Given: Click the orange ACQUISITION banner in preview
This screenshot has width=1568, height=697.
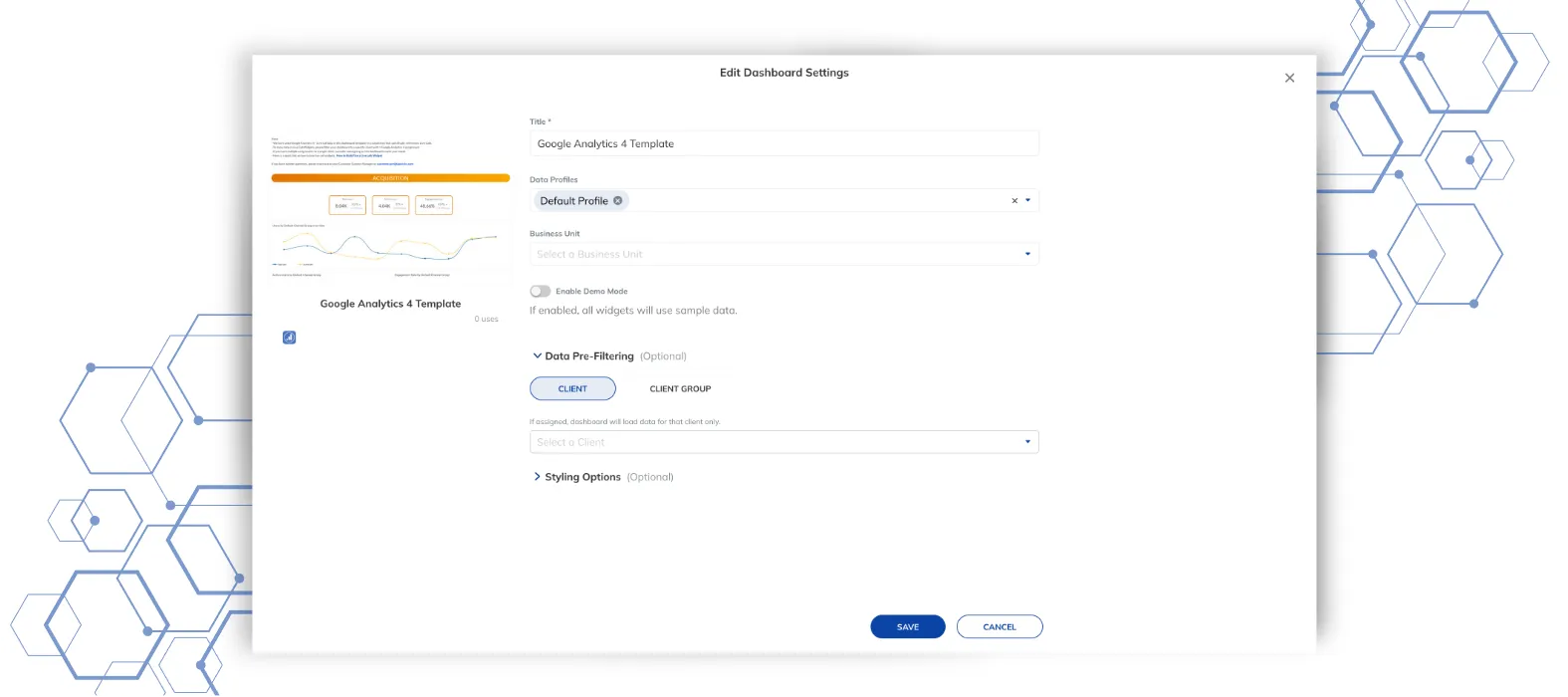Looking at the screenshot, I should [390, 178].
